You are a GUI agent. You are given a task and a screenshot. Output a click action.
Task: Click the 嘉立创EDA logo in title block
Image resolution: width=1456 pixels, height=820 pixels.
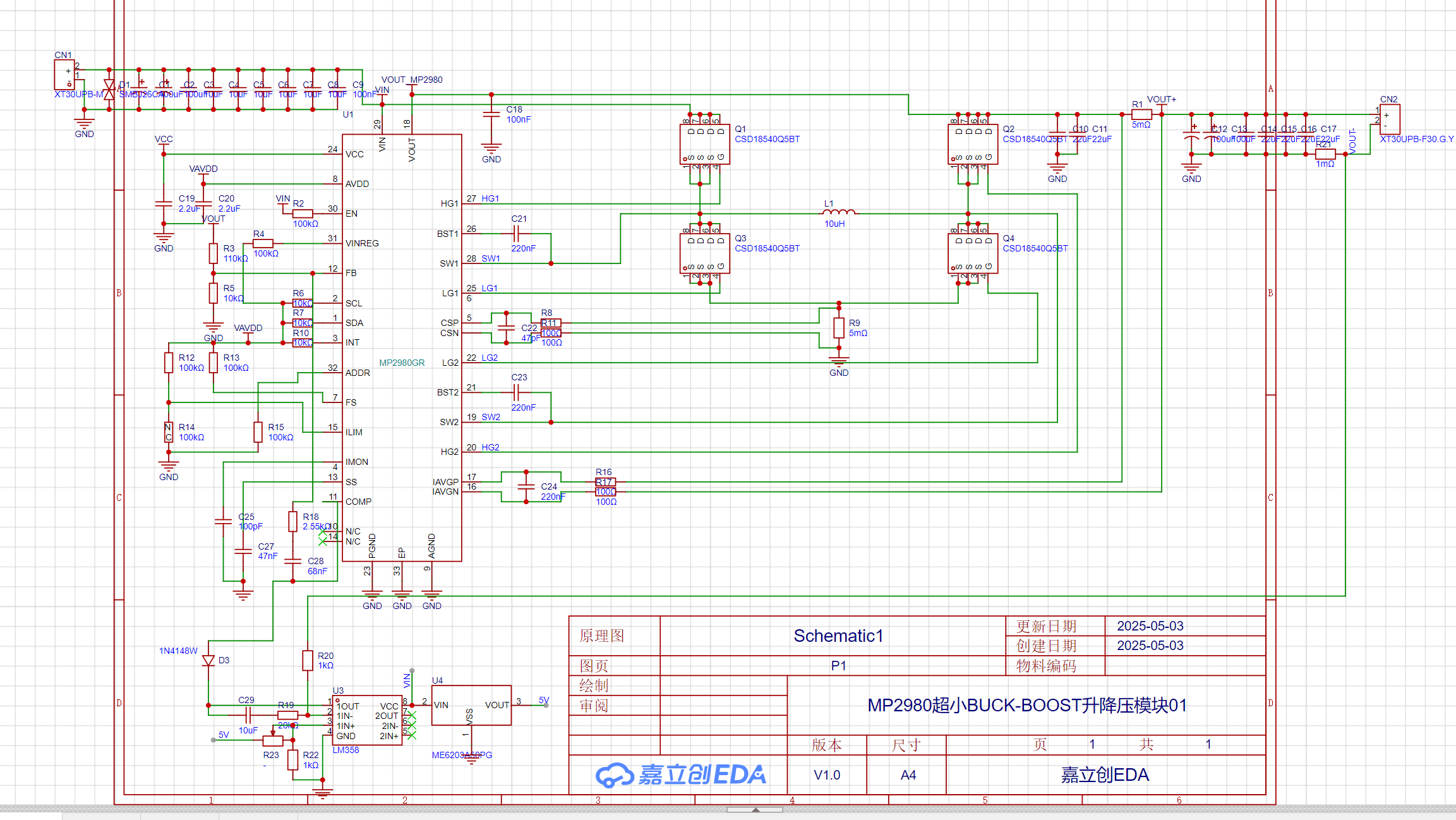(x=680, y=775)
